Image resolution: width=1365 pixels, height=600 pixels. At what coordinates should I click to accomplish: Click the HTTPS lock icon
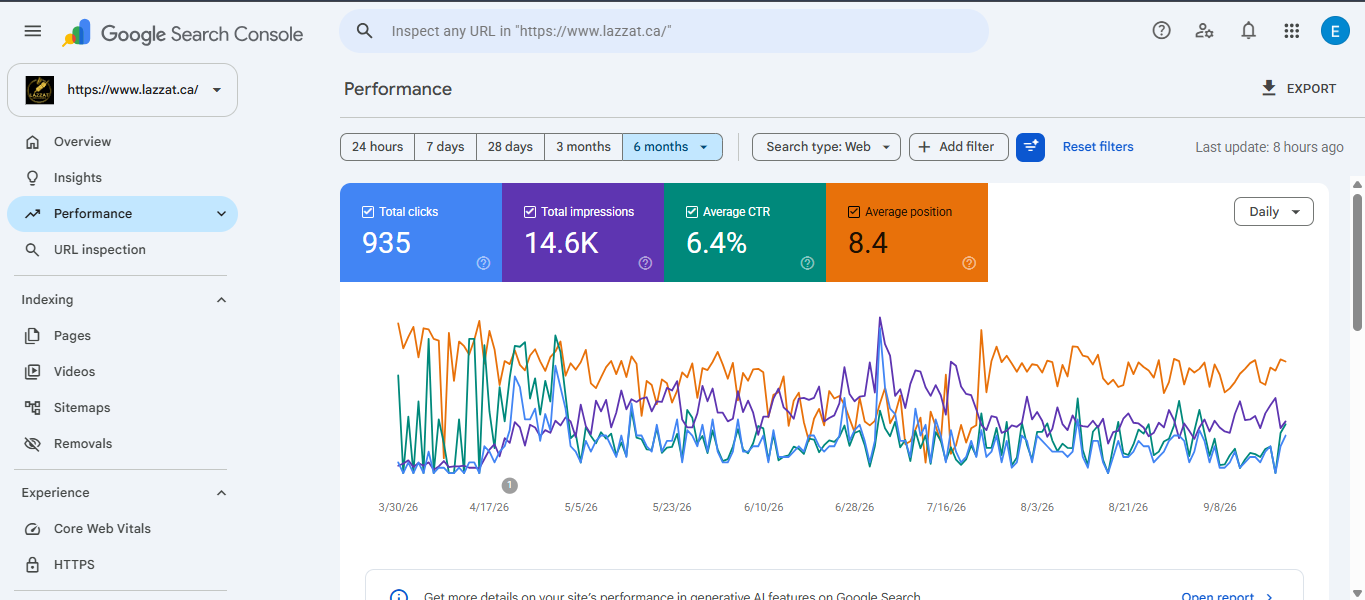click(33, 565)
